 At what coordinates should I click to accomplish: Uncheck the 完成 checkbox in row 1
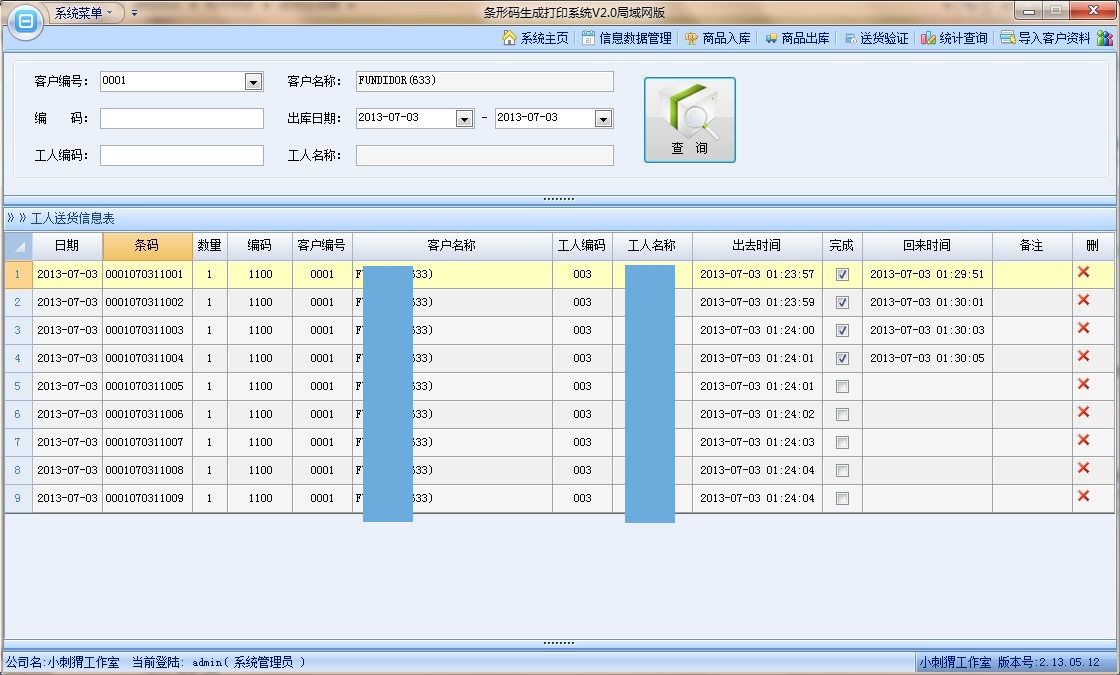pyautogui.click(x=842, y=274)
